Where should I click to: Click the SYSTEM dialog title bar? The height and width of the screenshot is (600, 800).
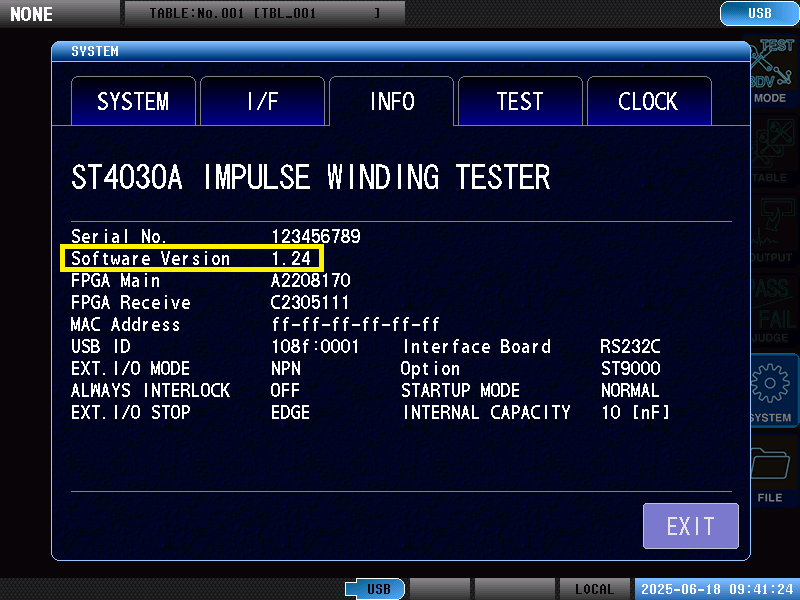(x=401, y=51)
